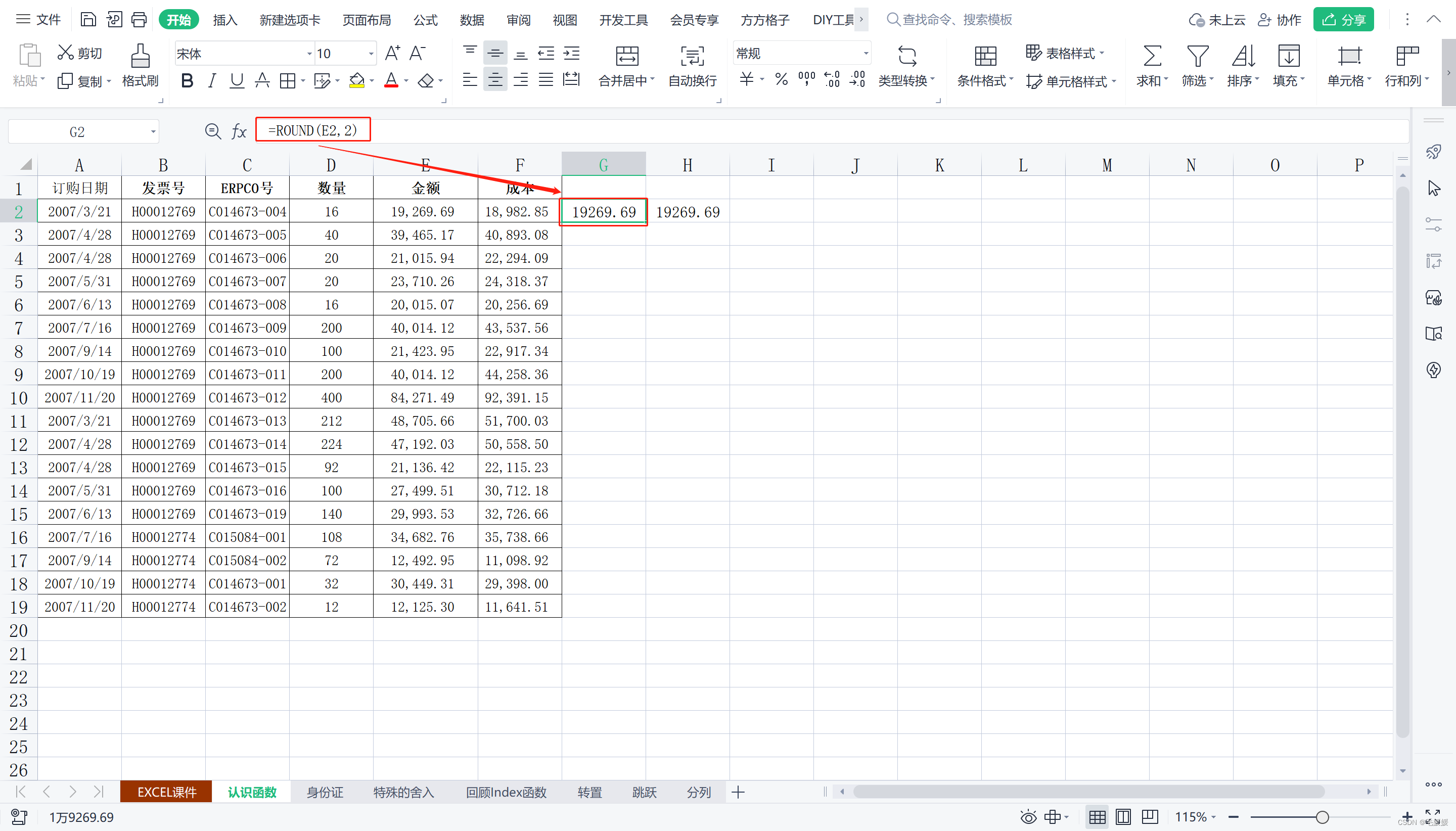
Task: Increase font size with the A+ icon
Action: tap(393, 53)
